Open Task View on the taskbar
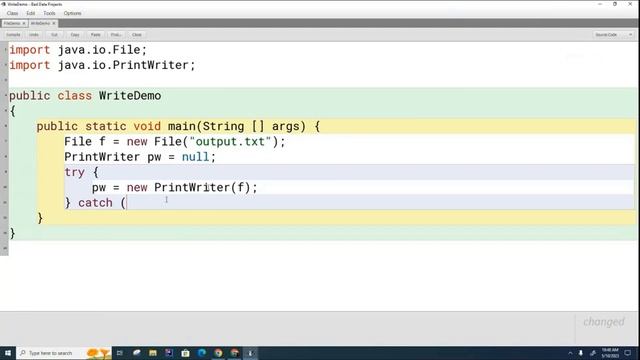 [x=120, y=353]
